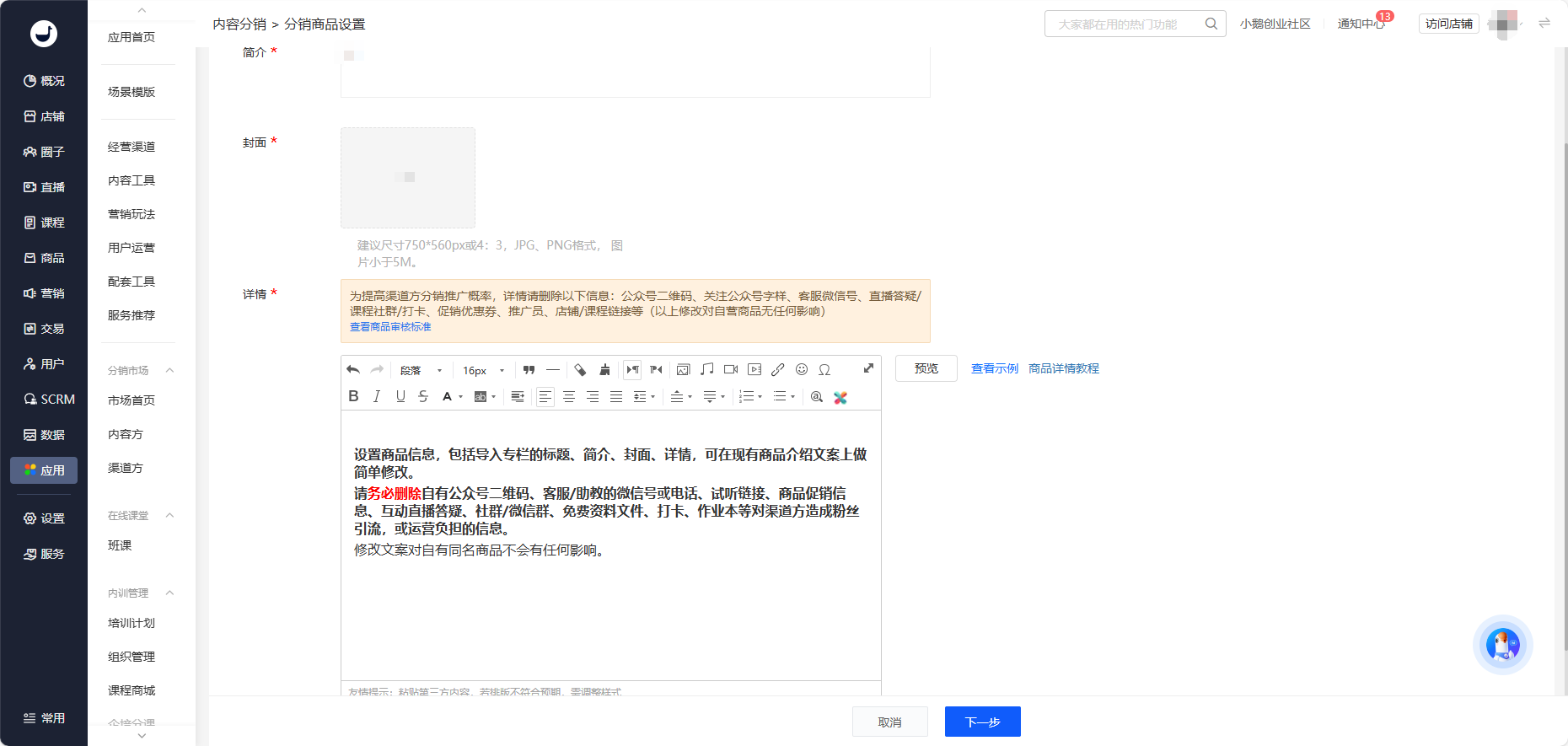The width and height of the screenshot is (1568, 746).
Task: Open 渠道方 in the sidebar submenu
Action: point(126,468)
